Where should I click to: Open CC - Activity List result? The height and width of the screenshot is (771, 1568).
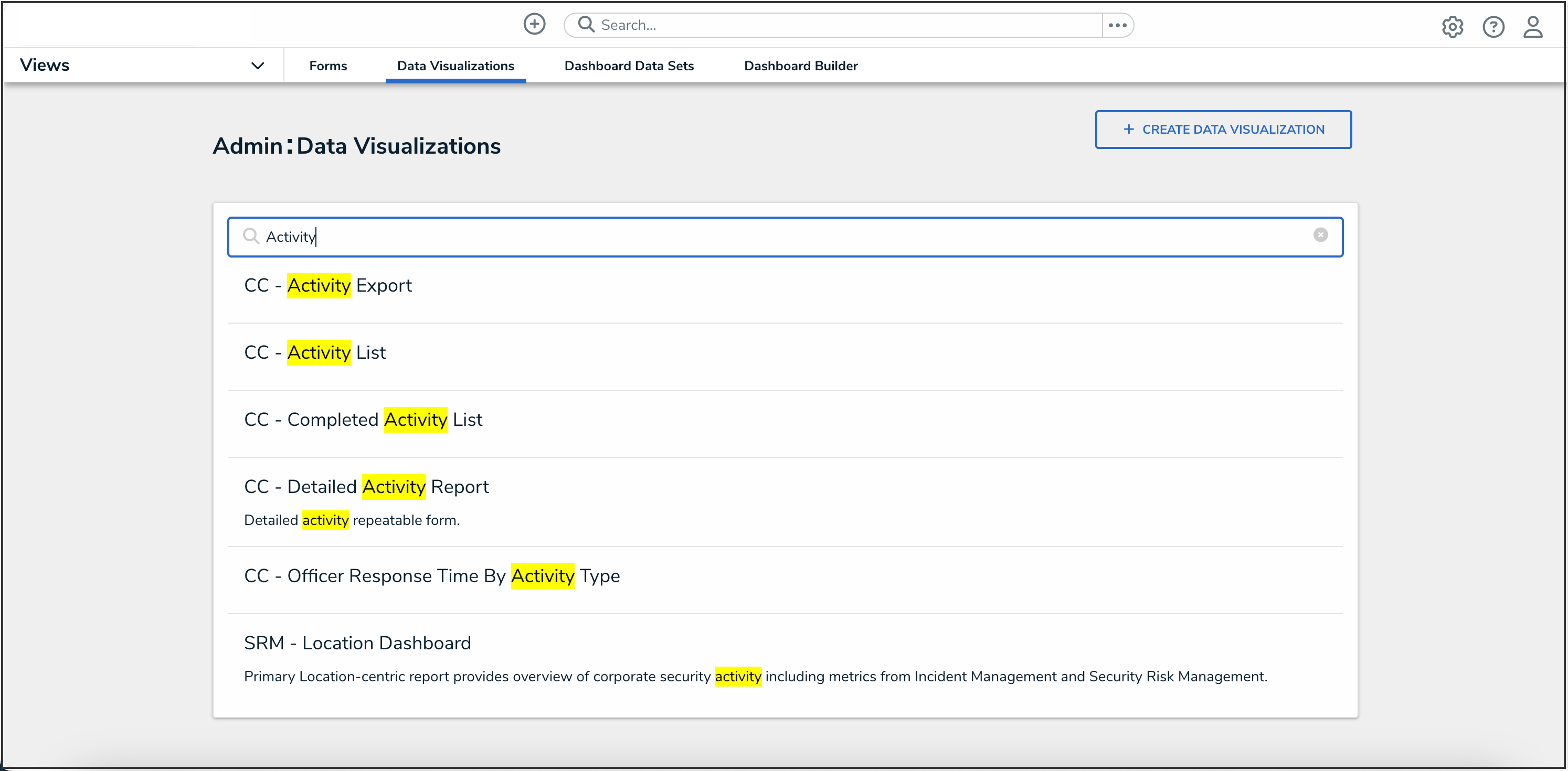point(315,352)
